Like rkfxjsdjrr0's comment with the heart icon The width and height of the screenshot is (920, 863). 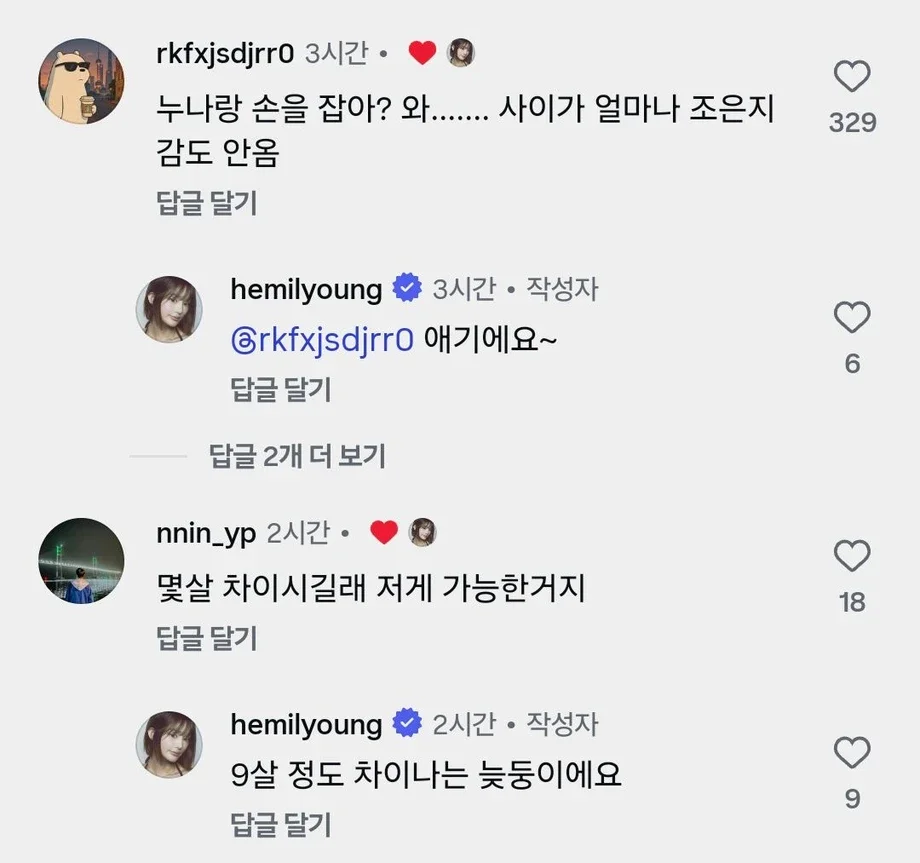pyautogui.click(x=852, y=76)
